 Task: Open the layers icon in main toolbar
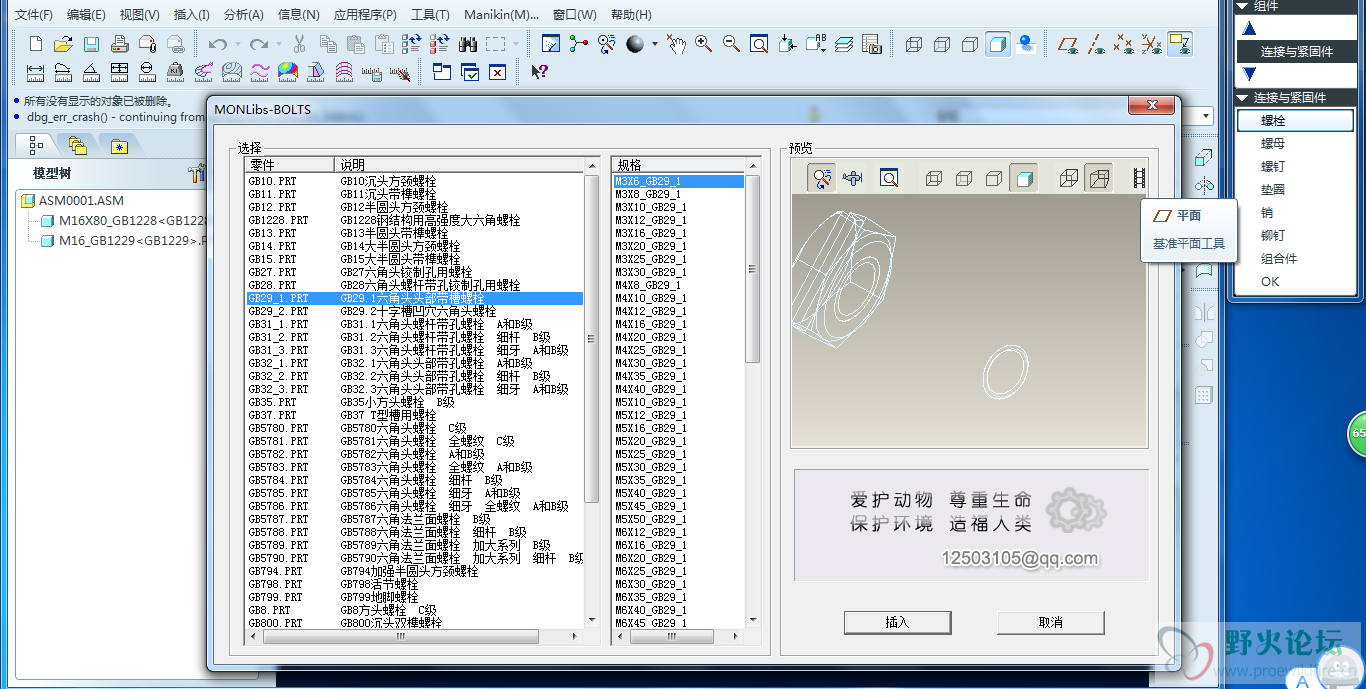tap(844, 44)
